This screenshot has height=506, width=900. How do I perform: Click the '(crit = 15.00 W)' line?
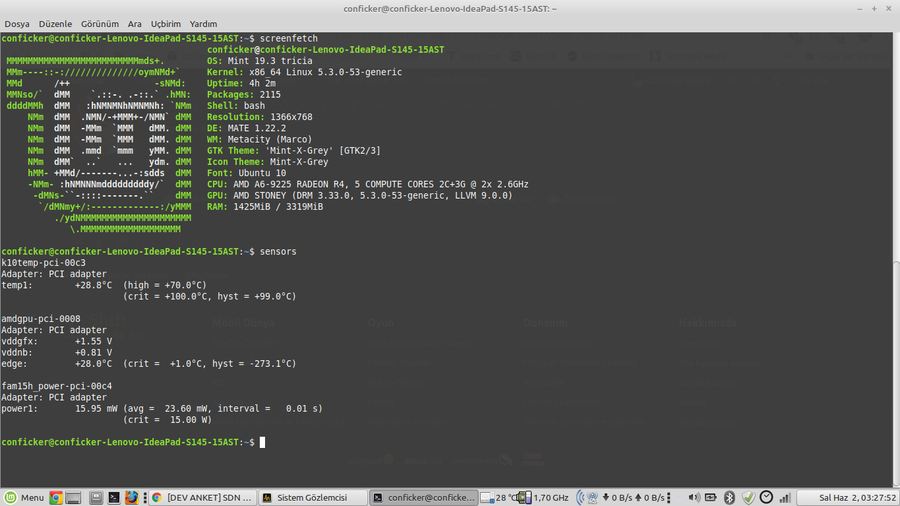[x=167, y=420]
